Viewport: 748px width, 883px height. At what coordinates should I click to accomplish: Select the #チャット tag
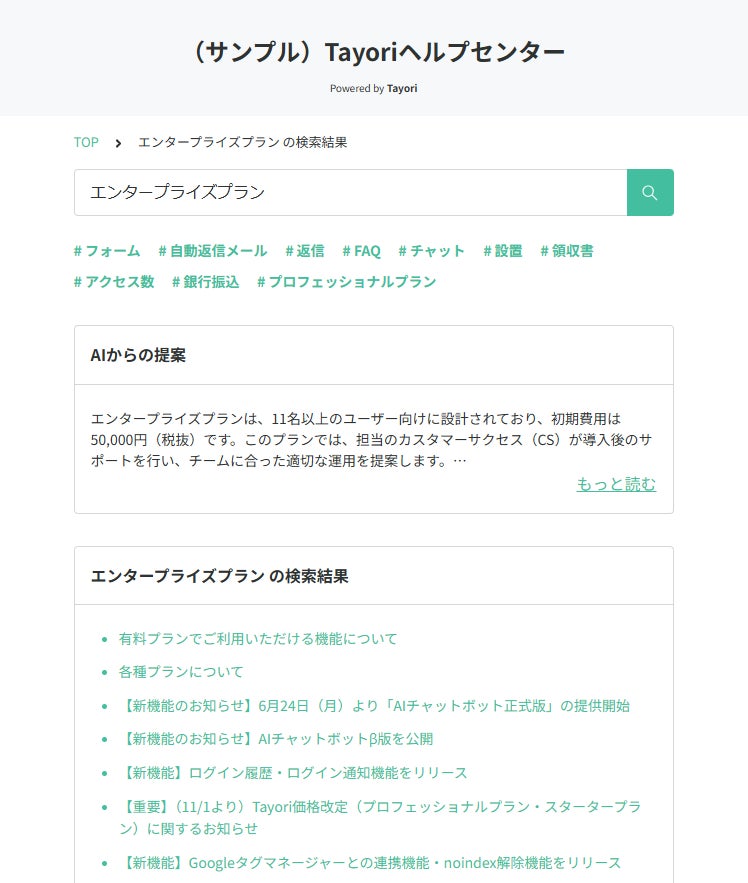click(x=431, y=251)
